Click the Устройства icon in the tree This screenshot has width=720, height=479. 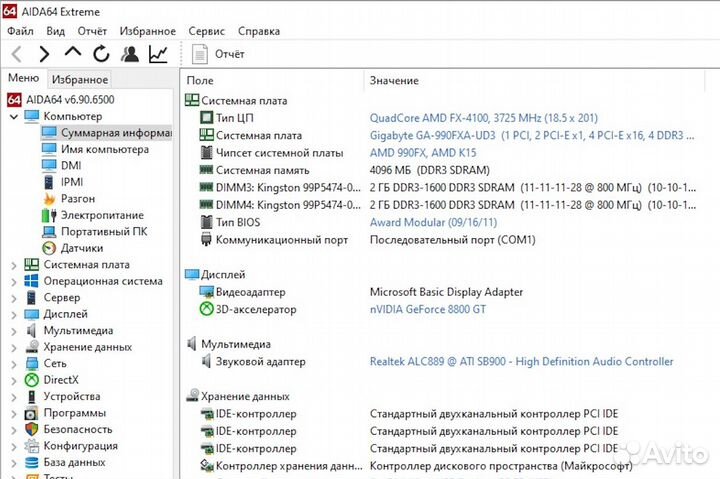pos(31,397)
